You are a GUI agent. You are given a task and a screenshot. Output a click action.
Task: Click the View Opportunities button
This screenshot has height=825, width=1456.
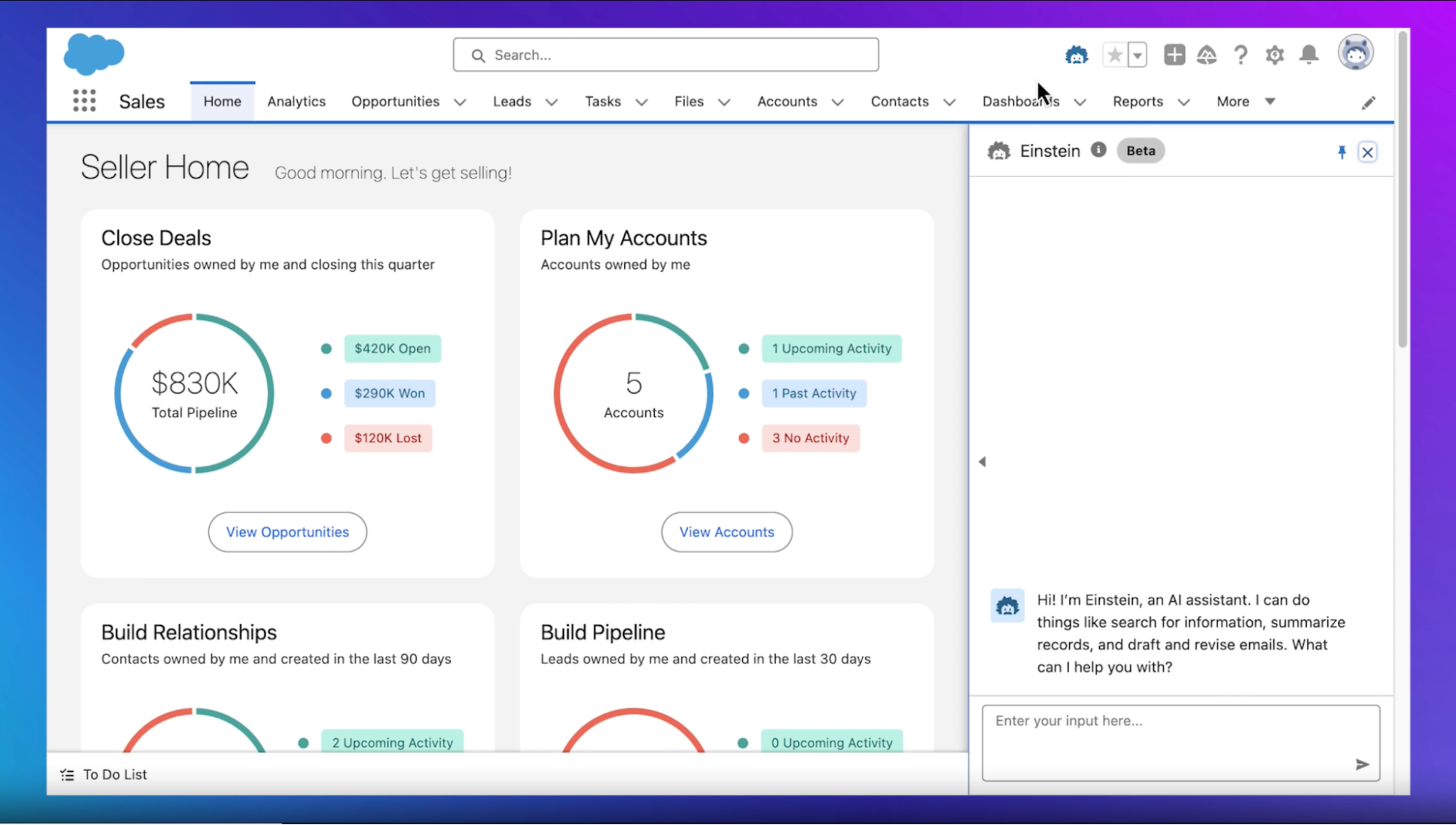[x=288, y=532]
